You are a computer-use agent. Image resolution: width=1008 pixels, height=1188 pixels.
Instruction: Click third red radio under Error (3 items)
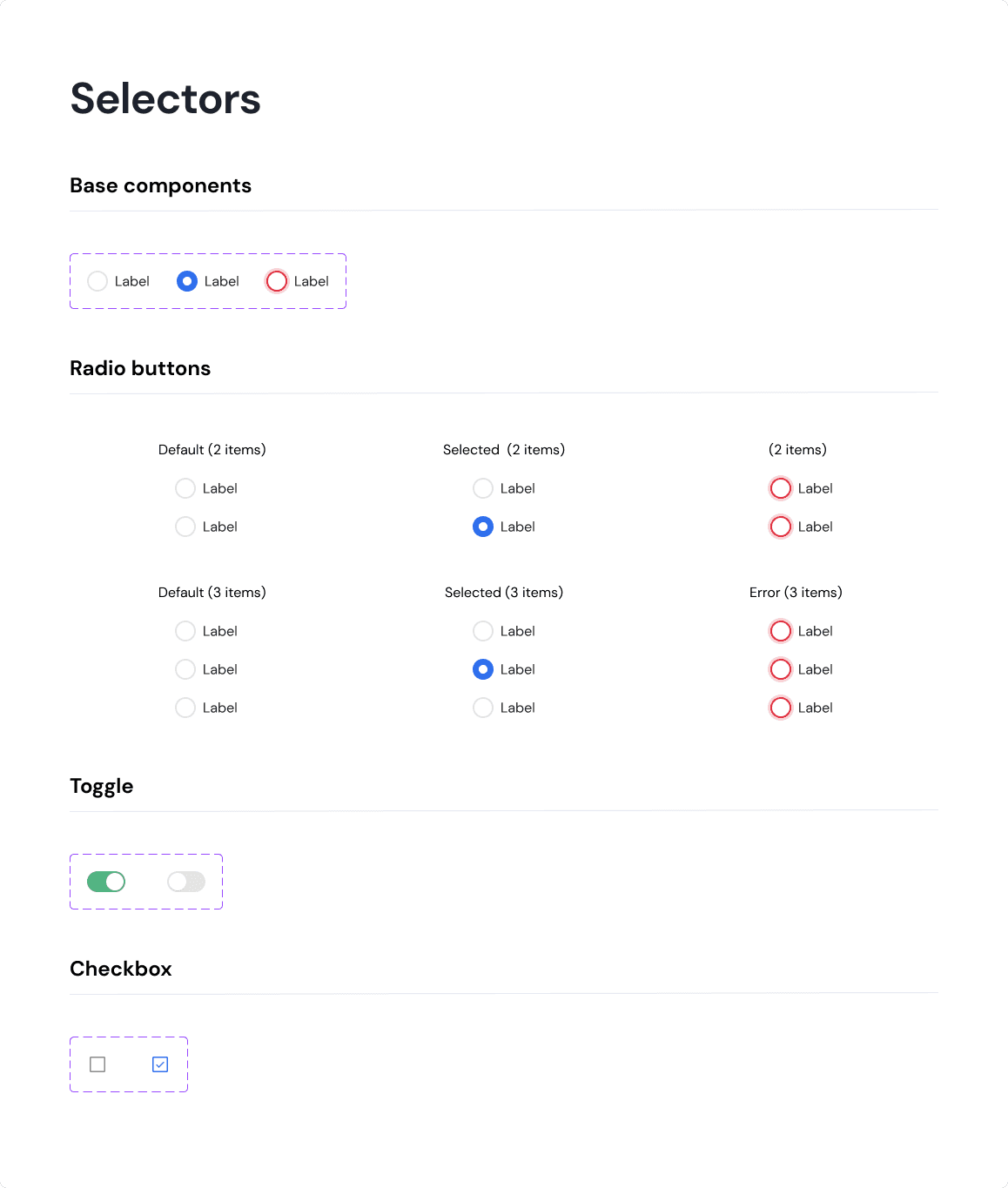781,708
